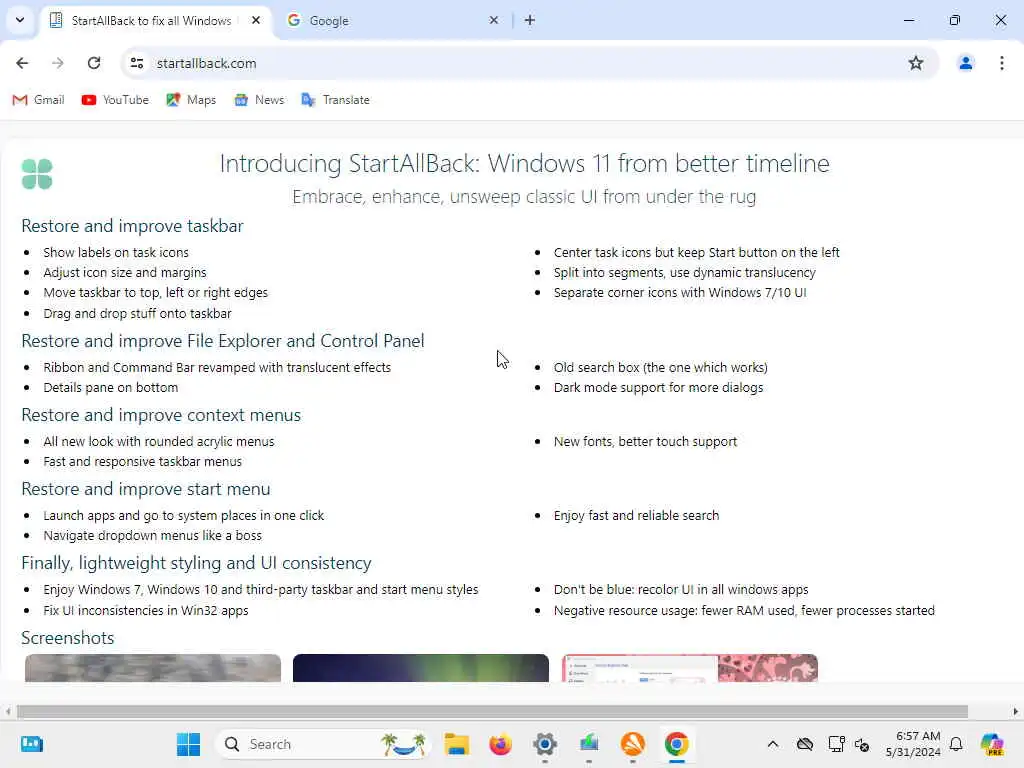1024x768 pixels.
Task: Click the browser back arrow
Action: pos(22,63)
